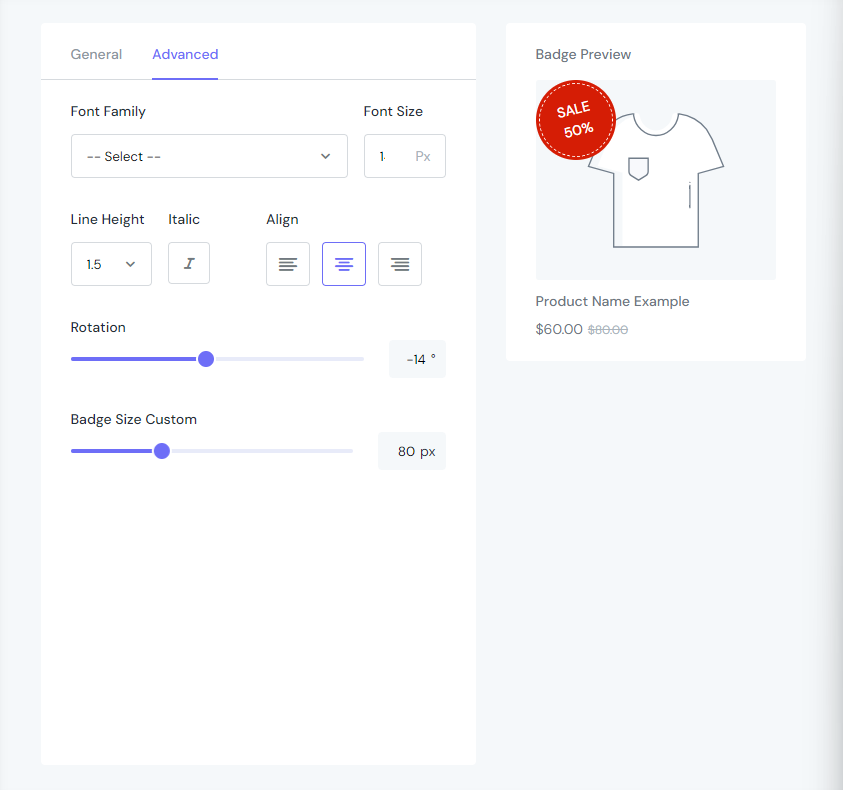Select the right align icon
Viewport: 843px width, 790px height.
[399, 264]
